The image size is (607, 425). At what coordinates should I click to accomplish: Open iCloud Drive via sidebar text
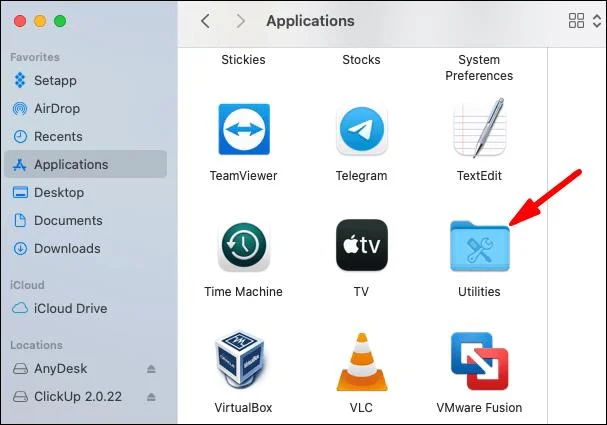(70, 308)
